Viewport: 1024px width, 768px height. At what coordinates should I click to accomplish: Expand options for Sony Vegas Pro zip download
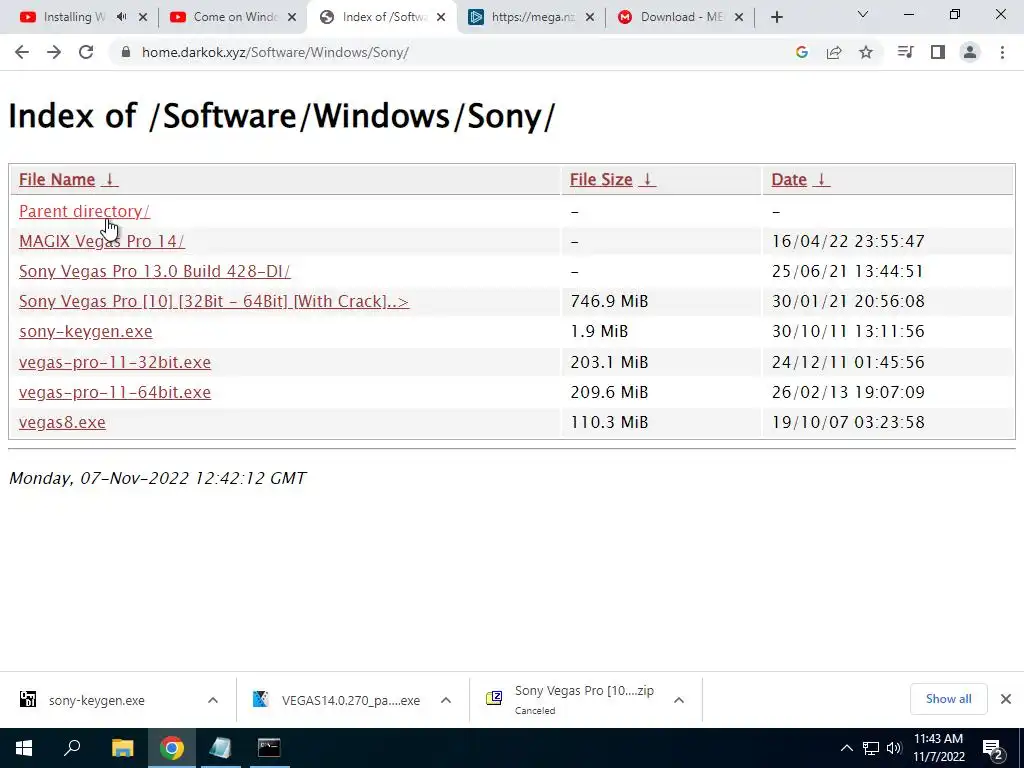(x=679, y=700)
